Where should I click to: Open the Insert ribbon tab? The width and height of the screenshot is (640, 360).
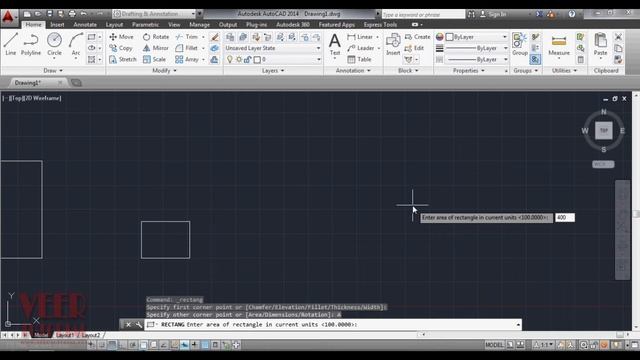57,24
